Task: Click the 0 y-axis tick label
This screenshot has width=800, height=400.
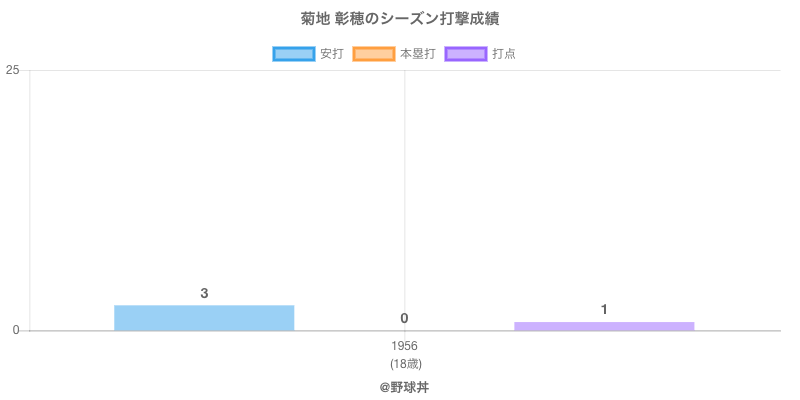Action: coord(16,331)
